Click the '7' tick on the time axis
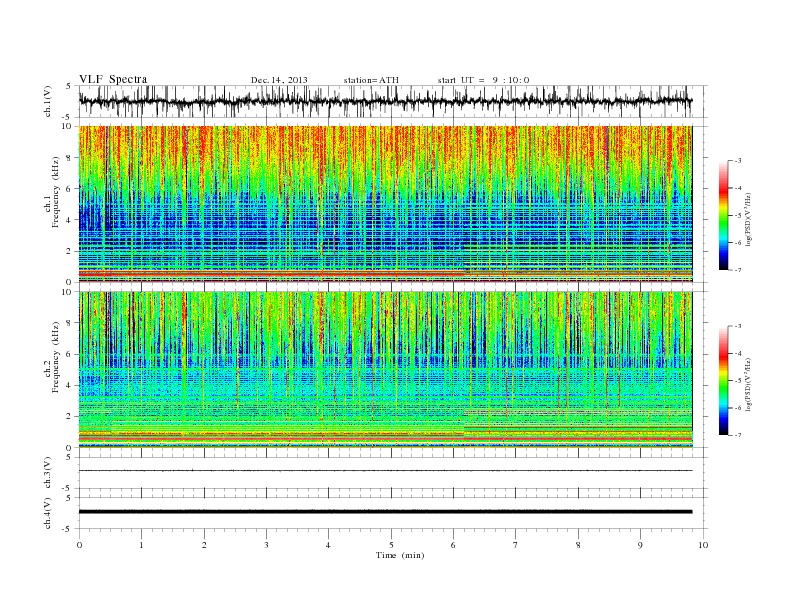This screenshot has width=792, height=612. click(x=516, y=545)
